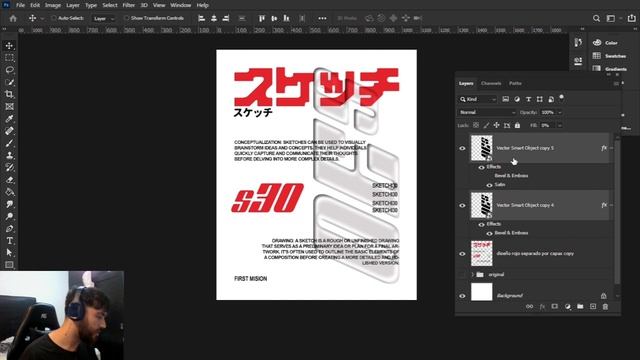Hide Vector Smart Object copy 5 layer
Viewport: 640px width, 360px height.
click(x=462, y=148)
